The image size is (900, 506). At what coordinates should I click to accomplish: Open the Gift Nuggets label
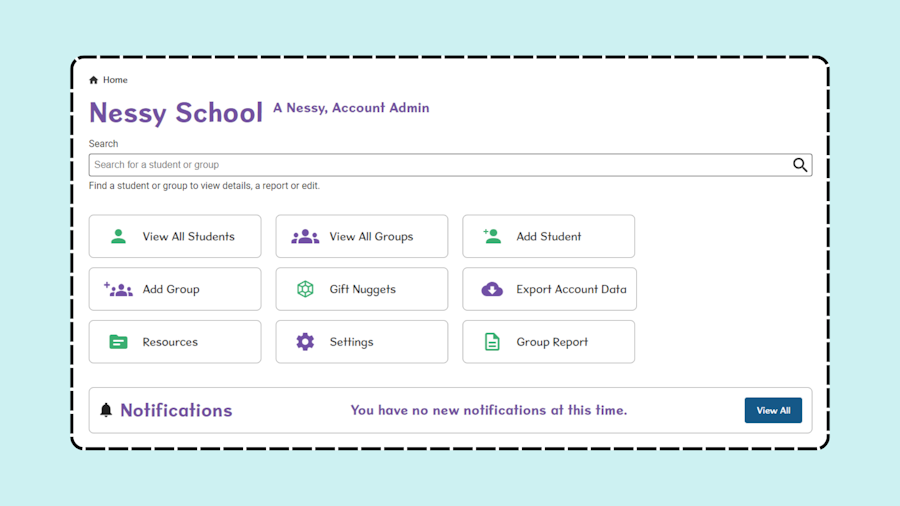pos(363,289)
